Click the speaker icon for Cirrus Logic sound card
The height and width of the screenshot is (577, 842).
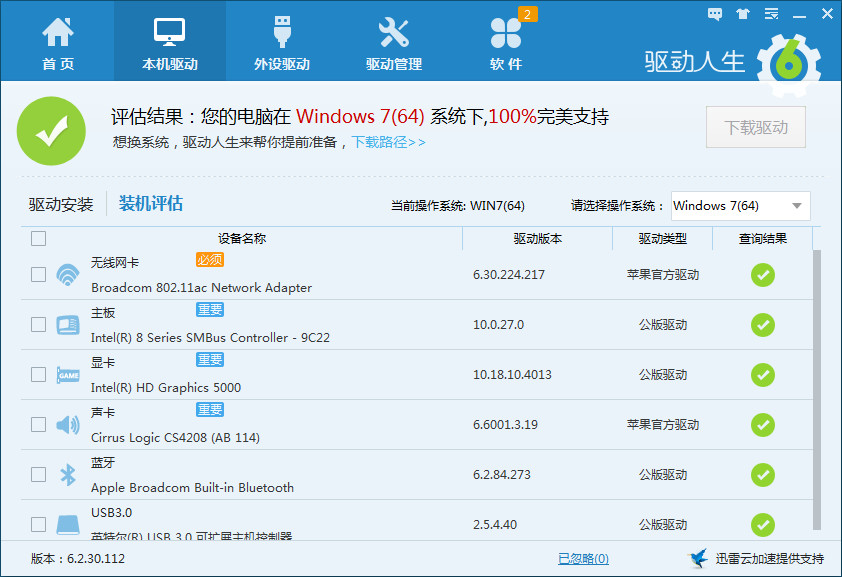coord(67,424)
